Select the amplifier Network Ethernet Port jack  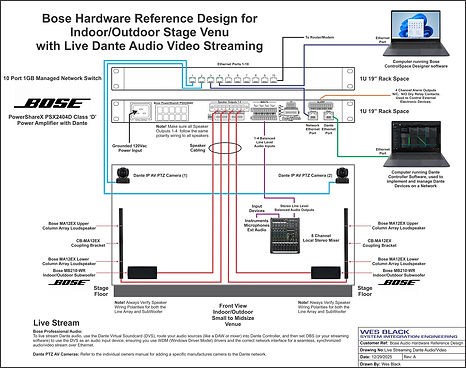313,116
